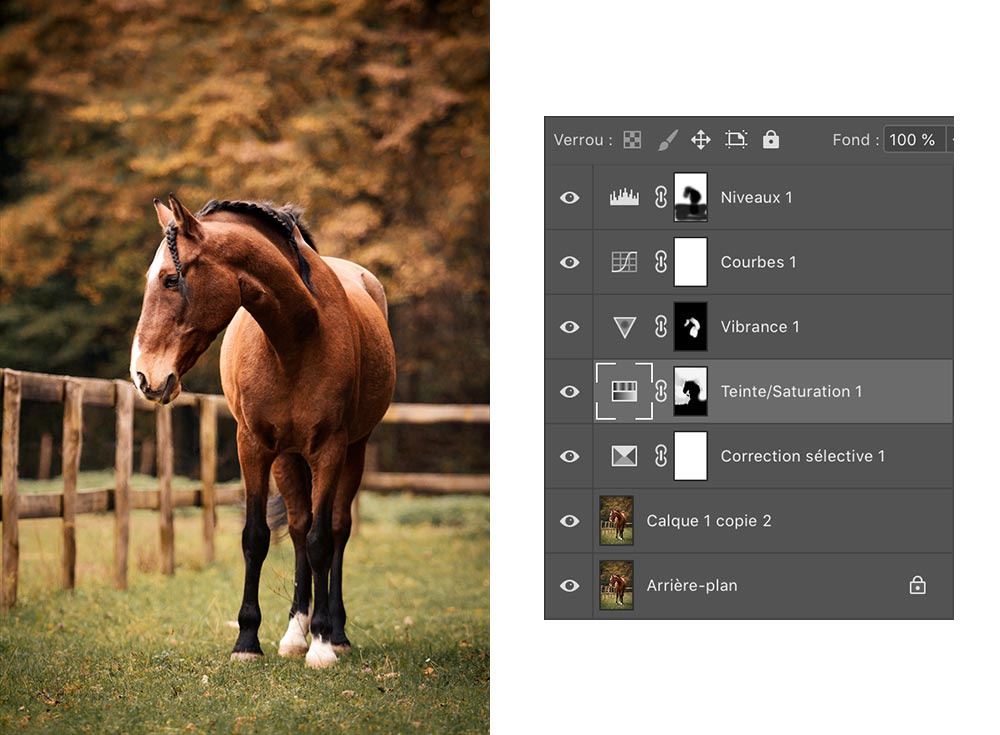The height and width of the screenshot is (735, 1000).
Task: Select Correction sélective 1 adjustment icon
Action: pos(624,456)
